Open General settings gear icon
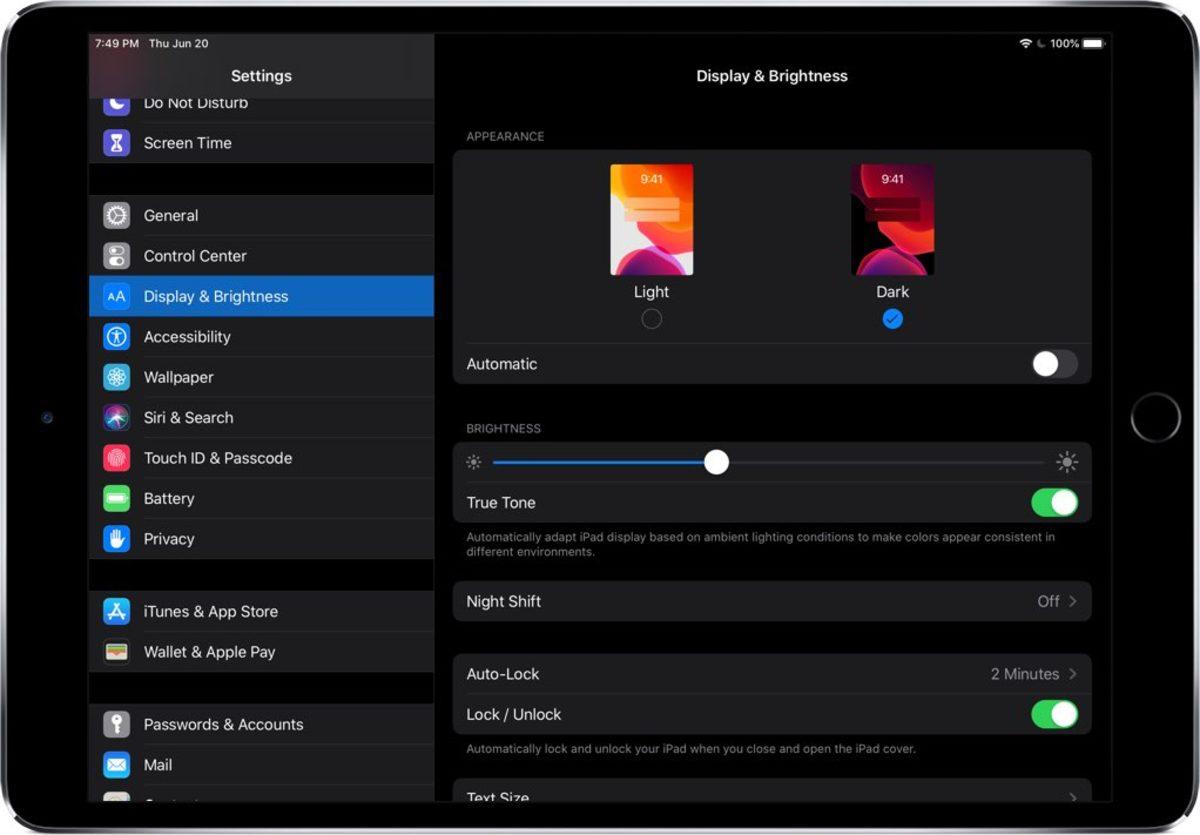The width and height of the screenshot is (1200, 835). pos(117,215)
